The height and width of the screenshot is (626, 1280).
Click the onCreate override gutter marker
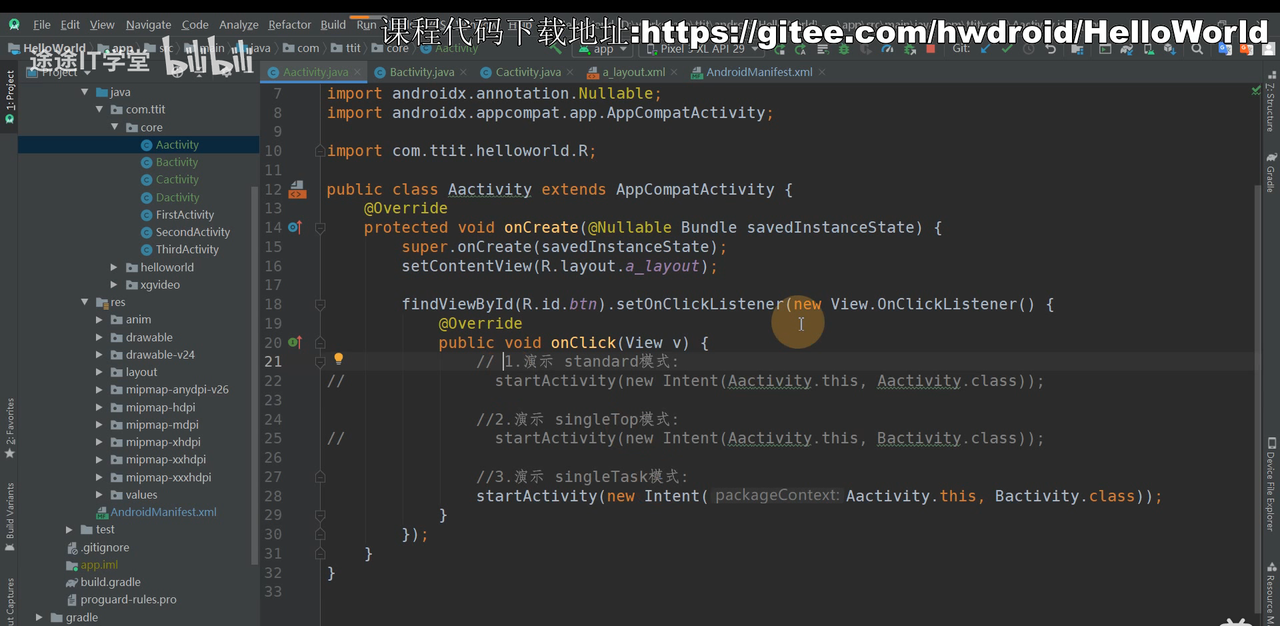pos(295,228)
